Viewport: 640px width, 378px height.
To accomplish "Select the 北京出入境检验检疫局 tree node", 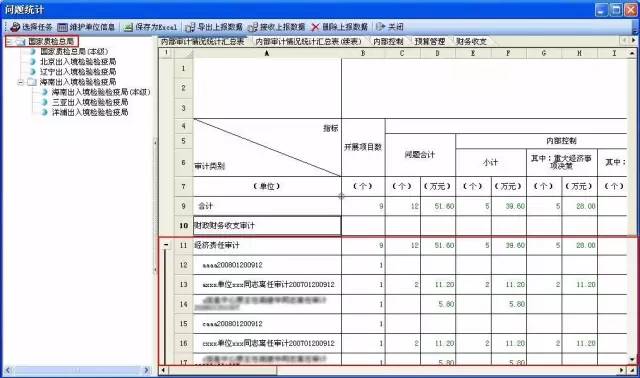I will tap(78, 62).
